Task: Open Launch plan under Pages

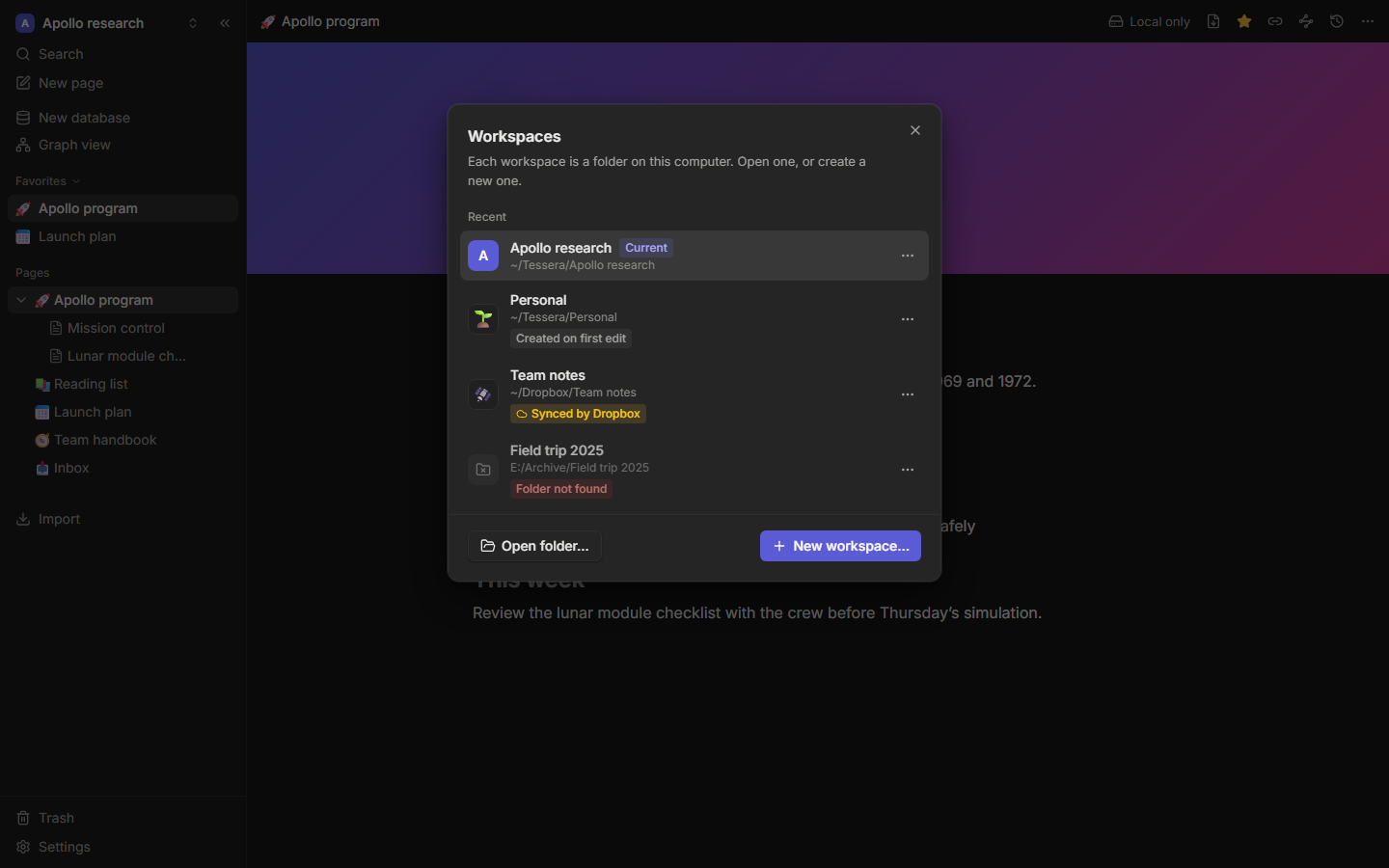Action: 123,412
